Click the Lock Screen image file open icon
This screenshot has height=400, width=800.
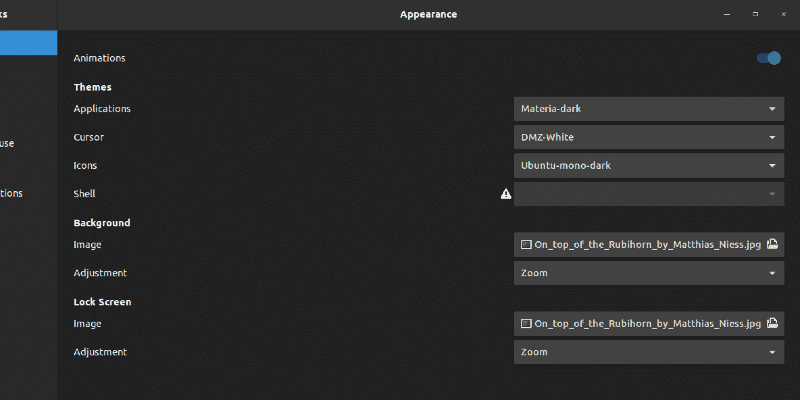point(772,323)
